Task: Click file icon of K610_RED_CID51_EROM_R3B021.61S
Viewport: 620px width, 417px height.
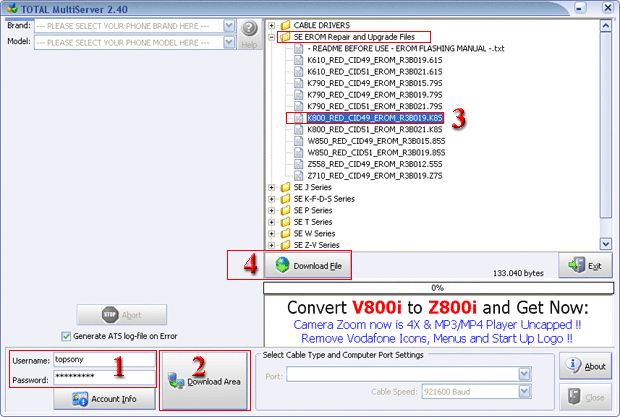Action: (x=299, y=72)
